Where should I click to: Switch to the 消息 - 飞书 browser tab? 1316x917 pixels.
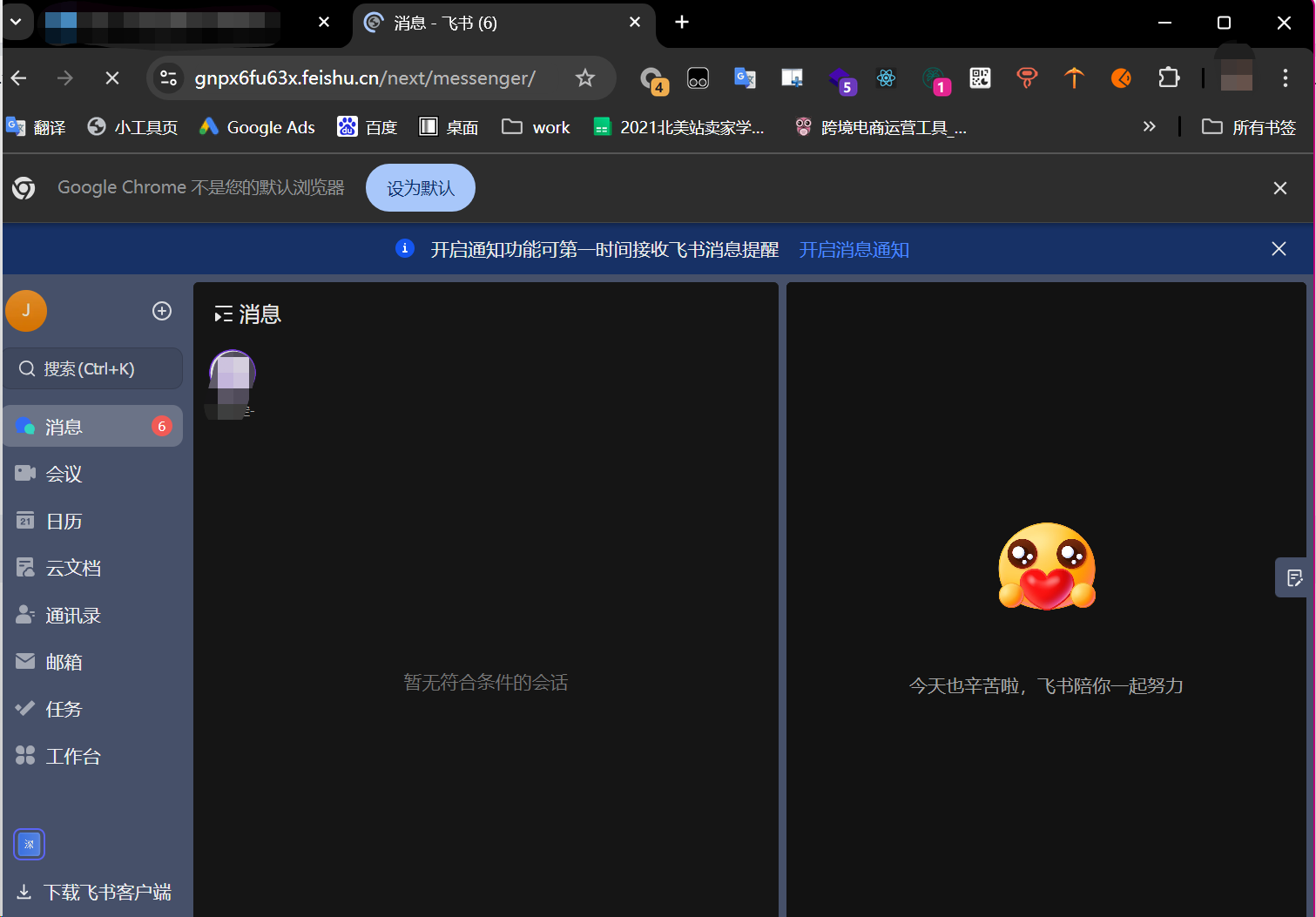(488, 23)
